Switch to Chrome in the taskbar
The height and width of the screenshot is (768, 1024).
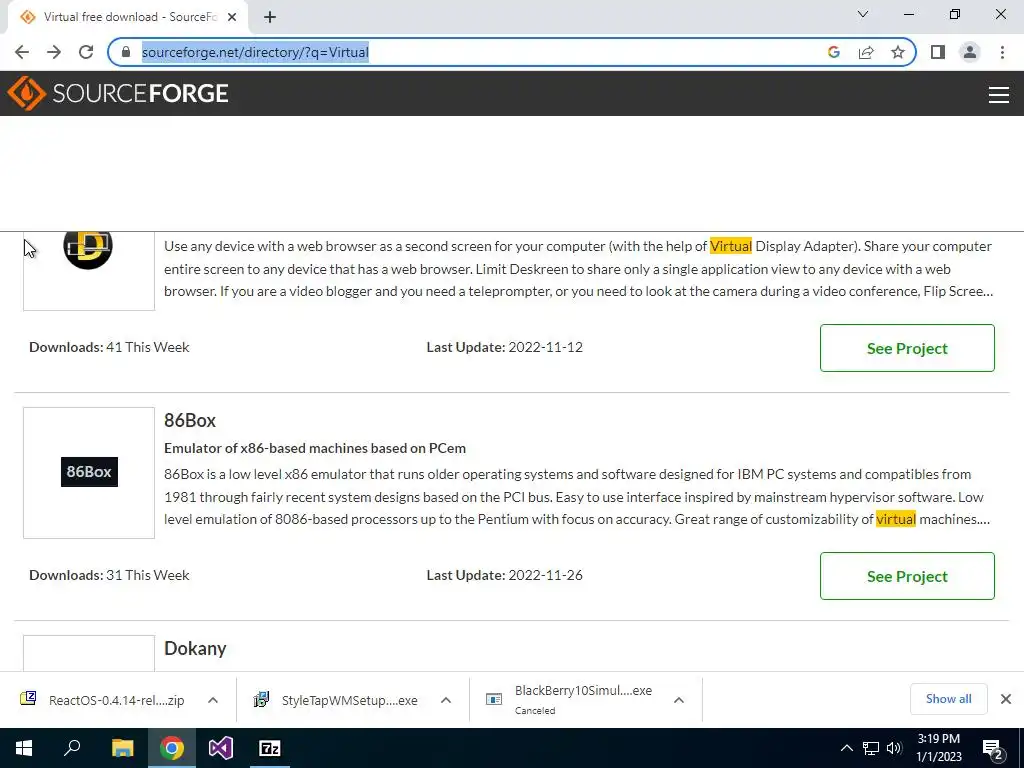click(x=172, y=748)
